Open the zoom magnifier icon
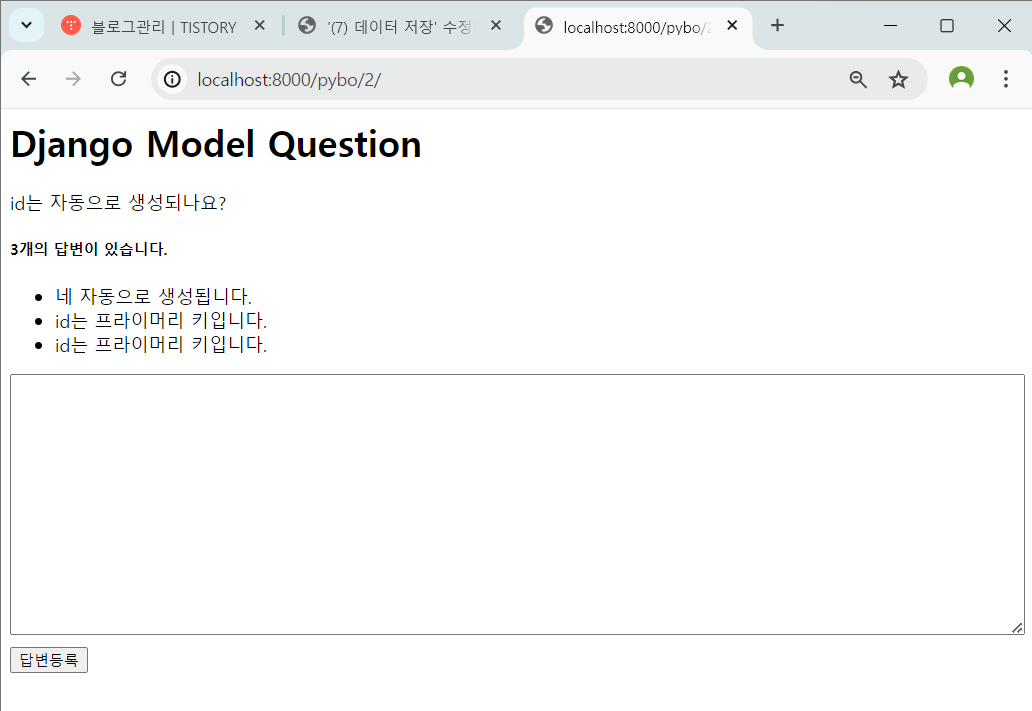Viewport: 1032px width, 711px height. (x=858, y=80)
